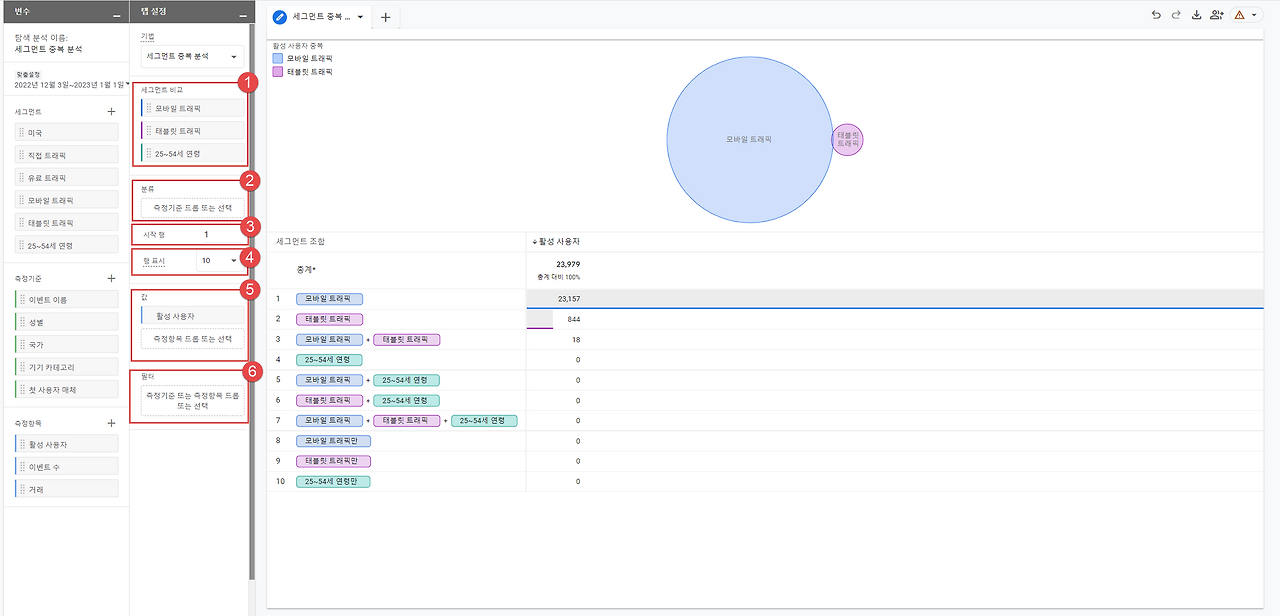Click the 테블릿 트래픽 legend color swatch

click(277, 72)
